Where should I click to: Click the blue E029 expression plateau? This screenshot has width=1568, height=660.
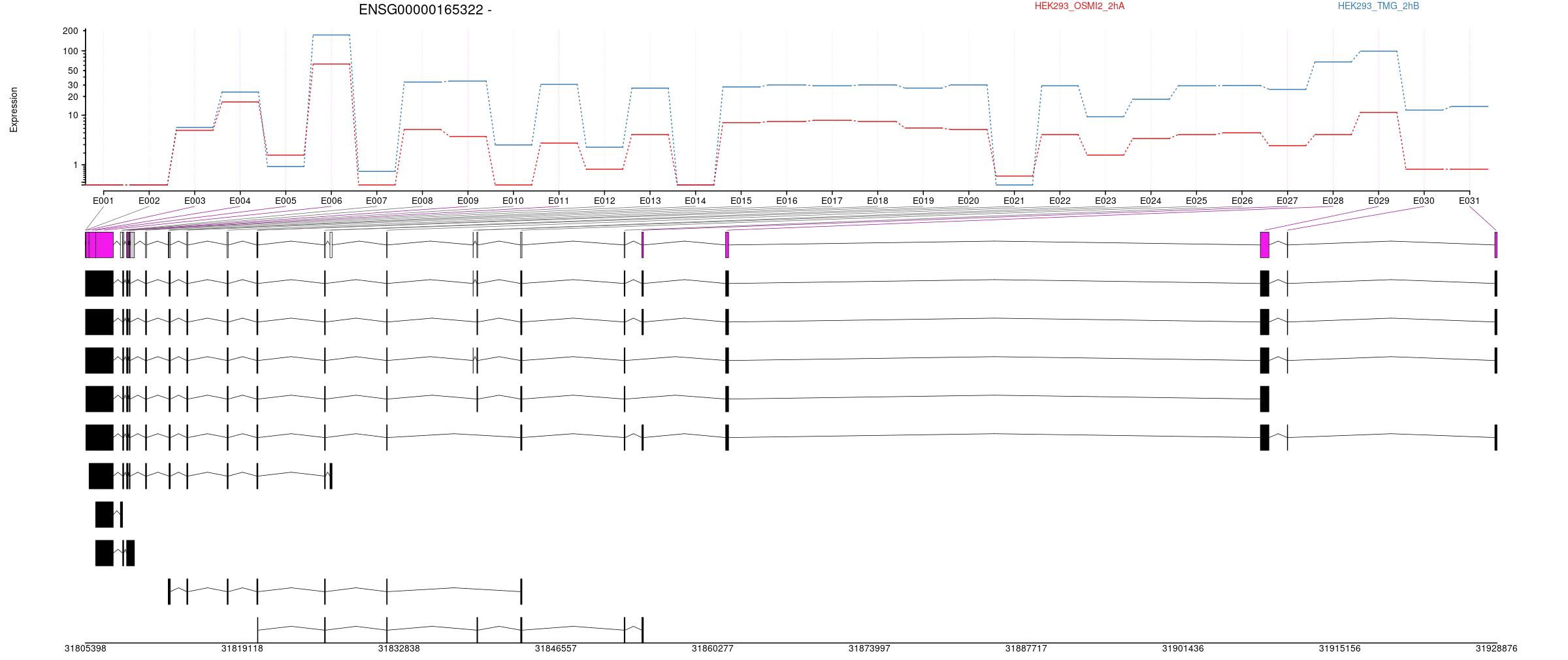(1379, 51)
